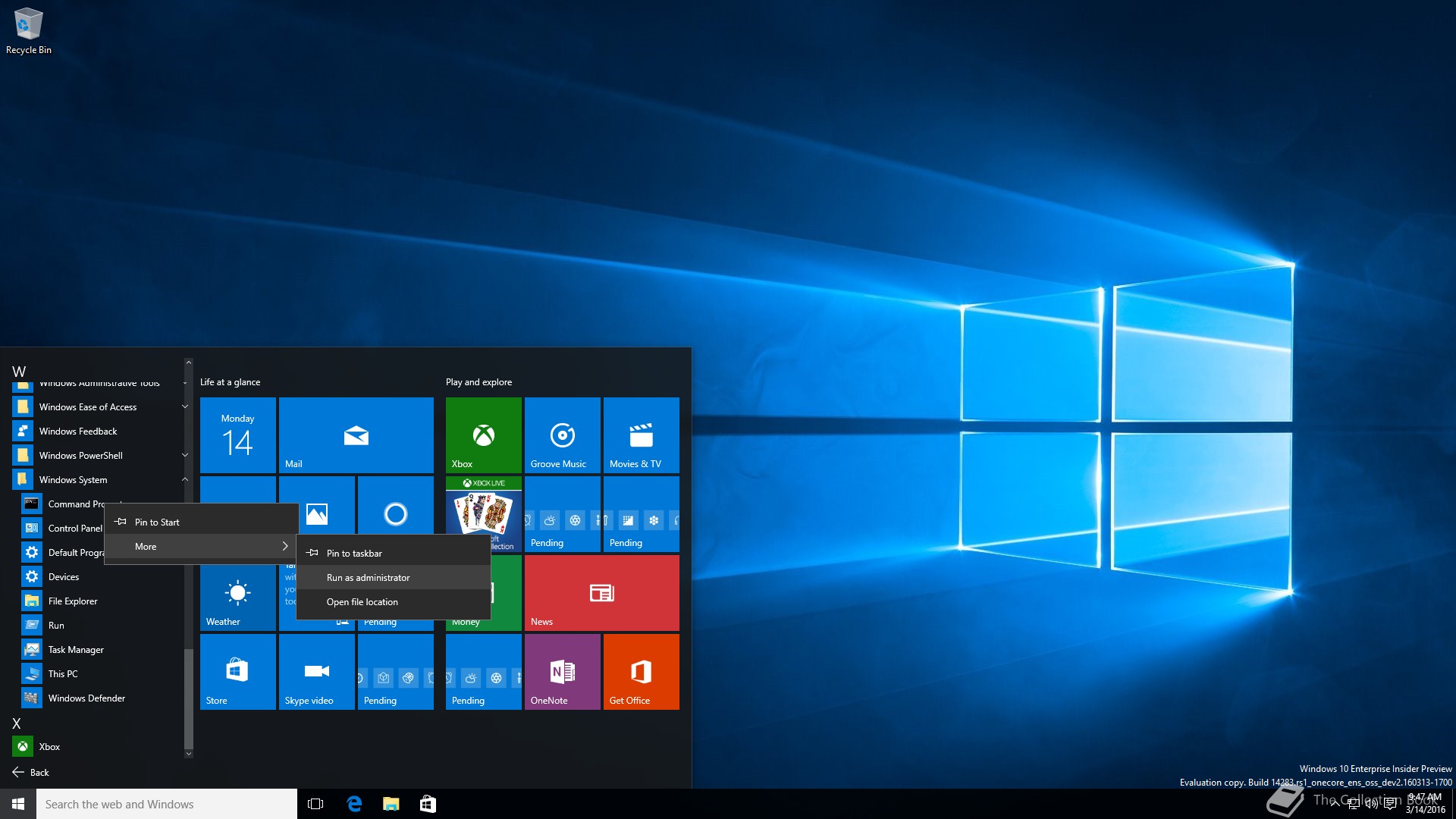Viewport: 1456px width, 819px height.
Task: Open Microsoft Edge from taskbar
Action: [354, 804]
